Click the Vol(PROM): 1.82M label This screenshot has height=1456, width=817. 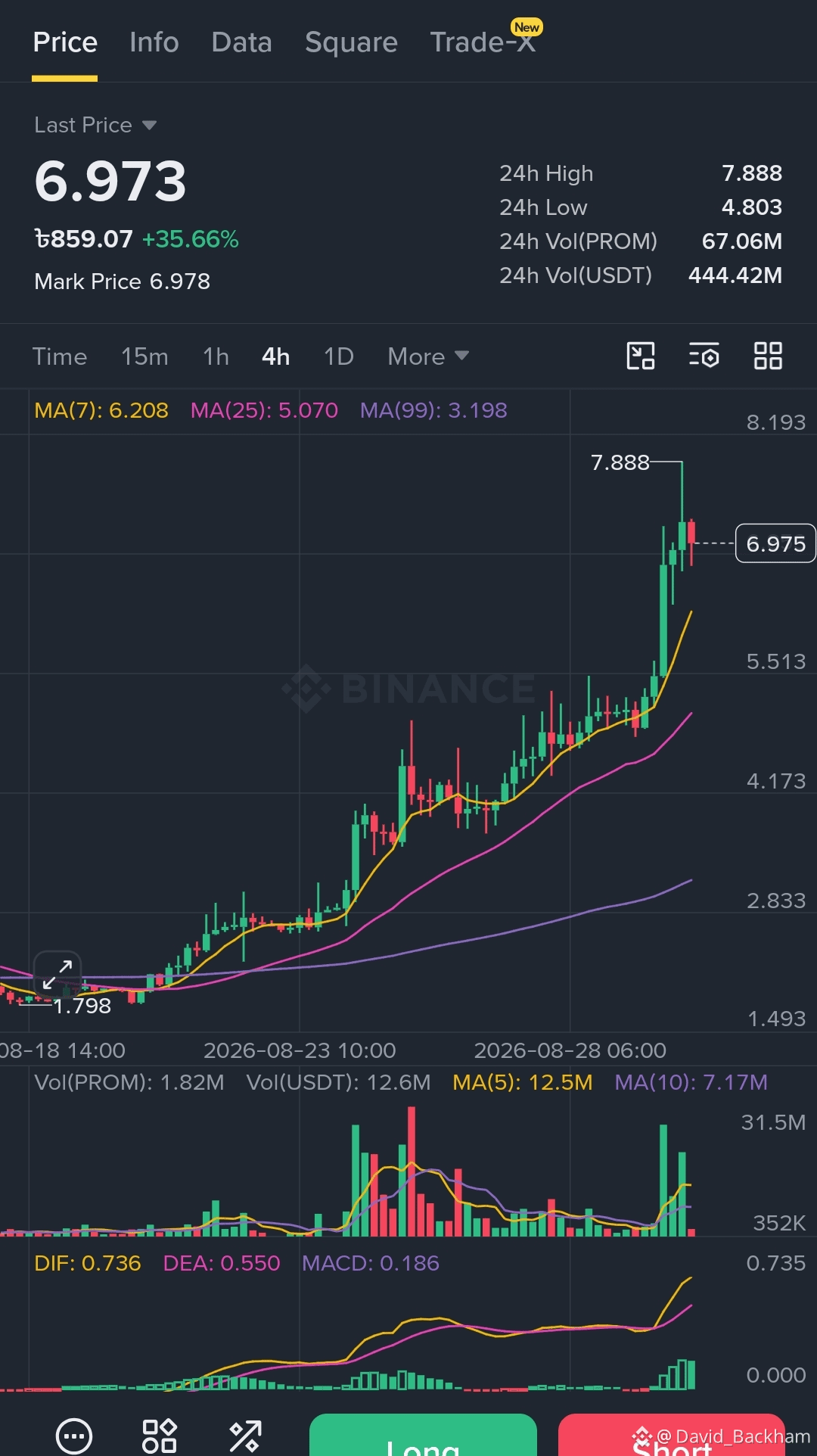[x=129, y=1082]
